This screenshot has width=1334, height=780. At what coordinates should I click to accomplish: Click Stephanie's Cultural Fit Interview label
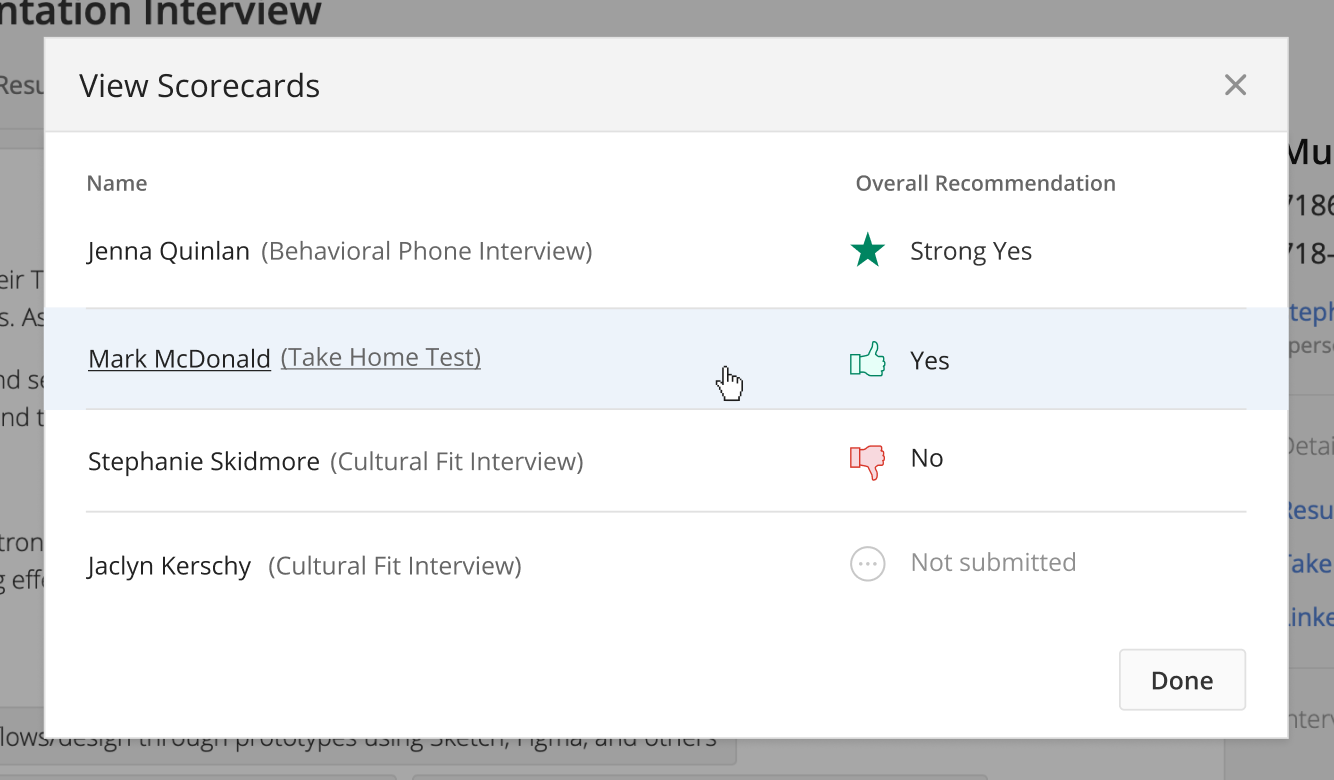pos(457,461)
